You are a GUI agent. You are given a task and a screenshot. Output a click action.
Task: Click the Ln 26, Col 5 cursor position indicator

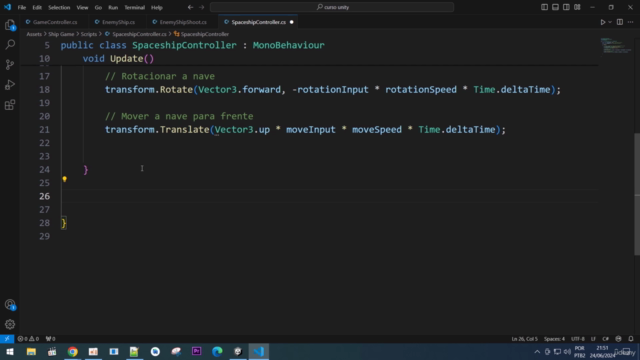pos(524,339)
